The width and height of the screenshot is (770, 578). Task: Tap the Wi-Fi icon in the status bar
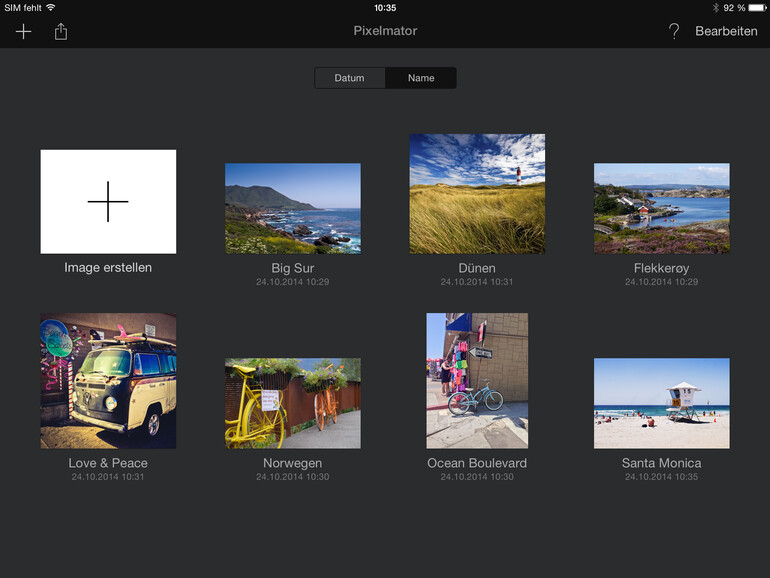point(51,7)
